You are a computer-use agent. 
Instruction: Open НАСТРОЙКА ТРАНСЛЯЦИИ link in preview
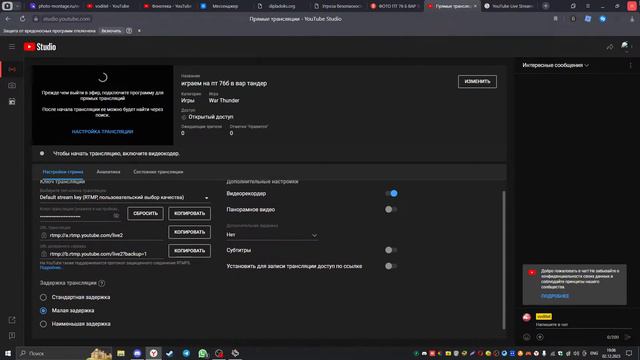tap(102, 132)
